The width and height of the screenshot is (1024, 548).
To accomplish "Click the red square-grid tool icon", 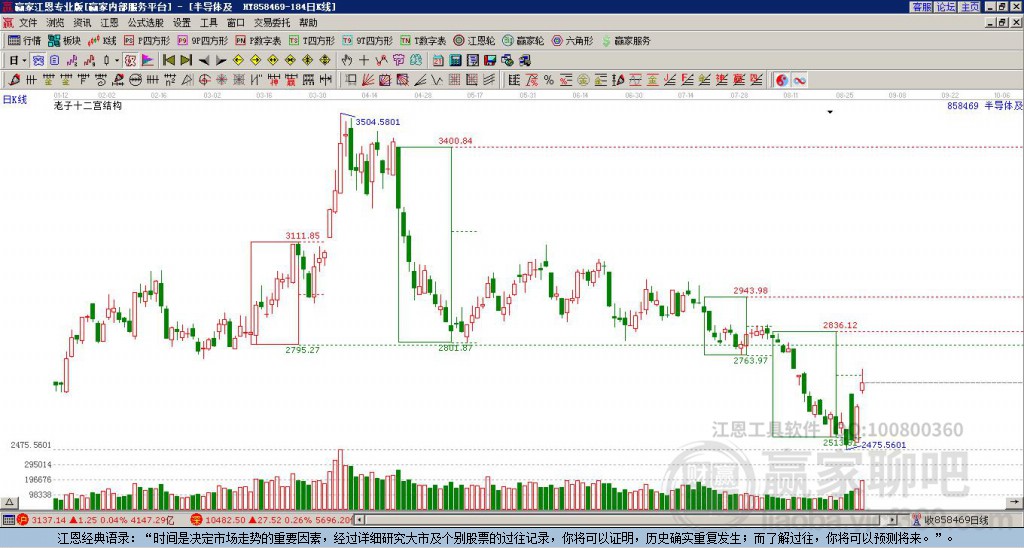I will click(453, 80).
